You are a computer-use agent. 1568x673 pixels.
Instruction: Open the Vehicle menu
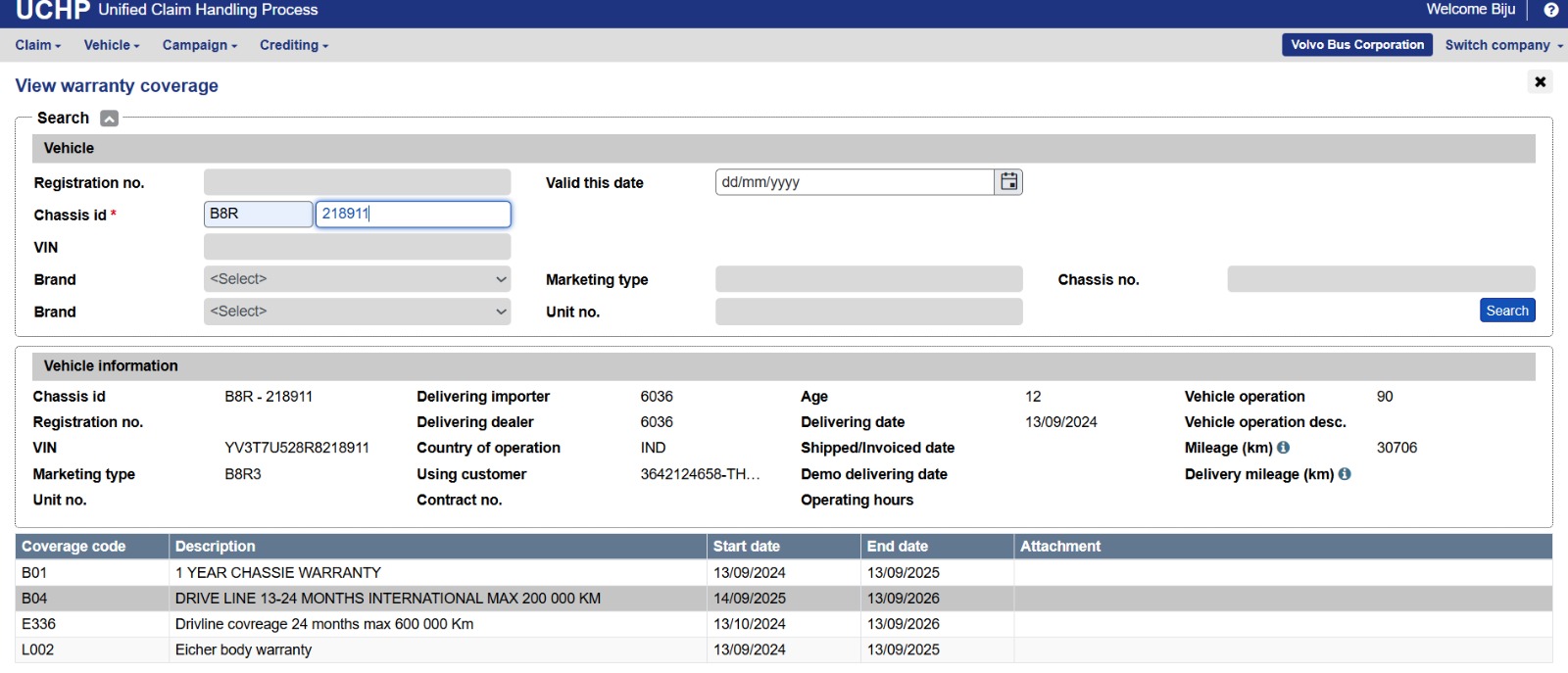tap(112, 45)
